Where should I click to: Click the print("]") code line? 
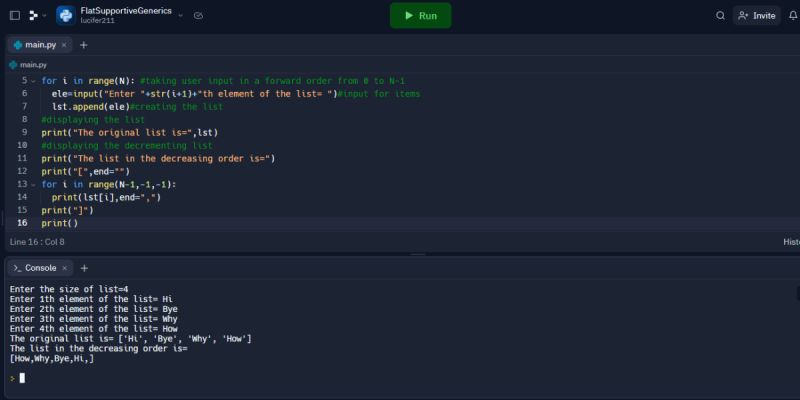67,210
